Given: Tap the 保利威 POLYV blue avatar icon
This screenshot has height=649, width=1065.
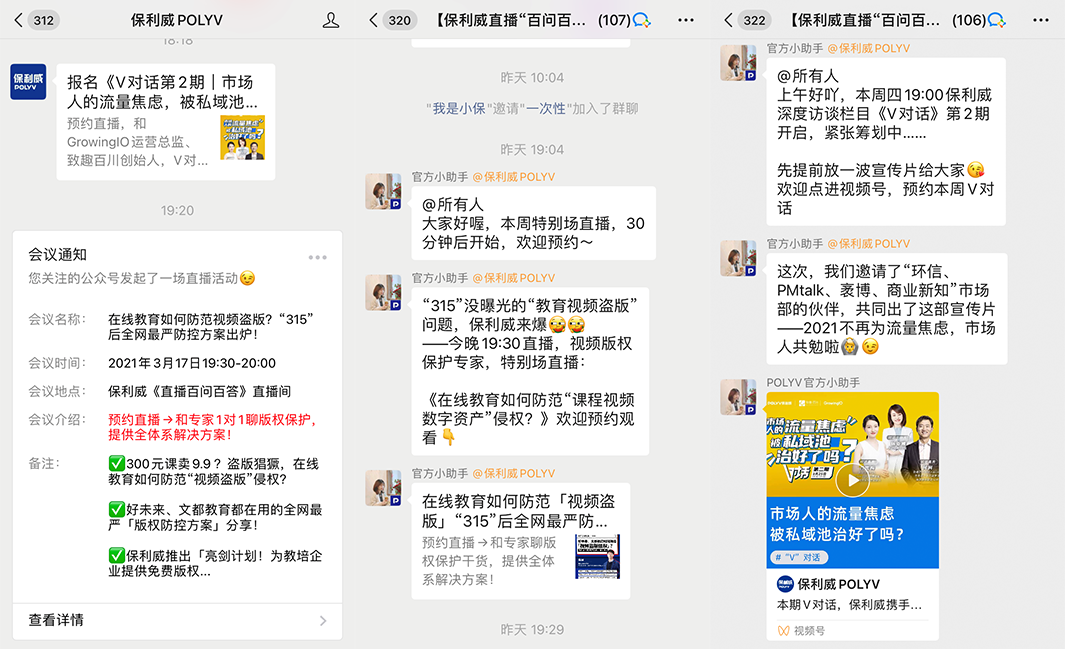Looking at the screenshot, I should coord(28,81).
